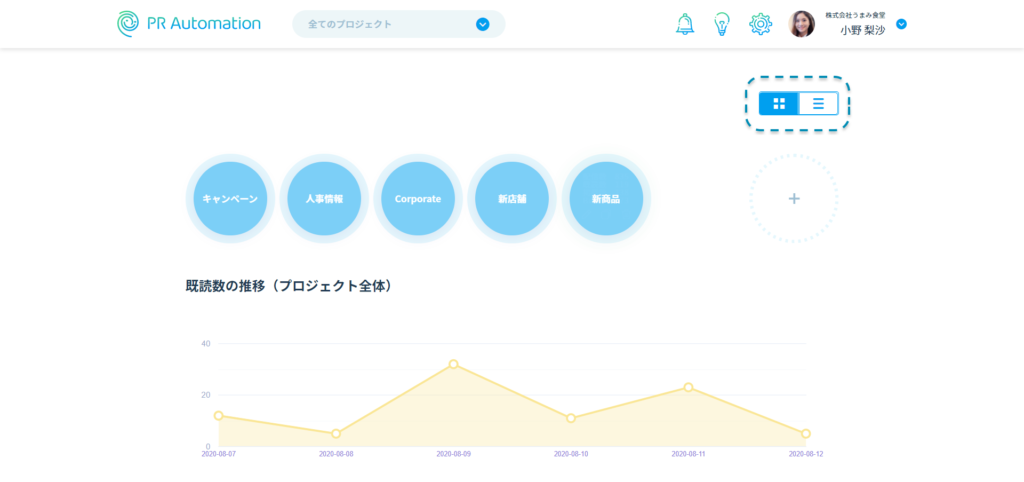Open the notifications bell icon
The image size is (1024, 482).
685,24
